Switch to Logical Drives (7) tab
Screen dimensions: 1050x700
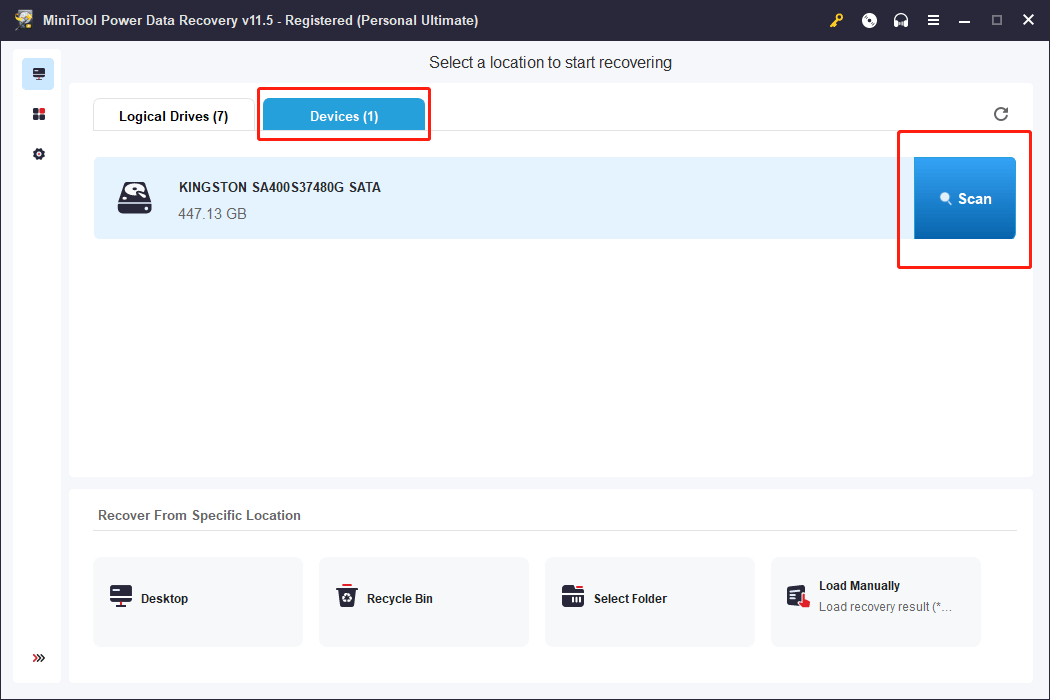173,116
